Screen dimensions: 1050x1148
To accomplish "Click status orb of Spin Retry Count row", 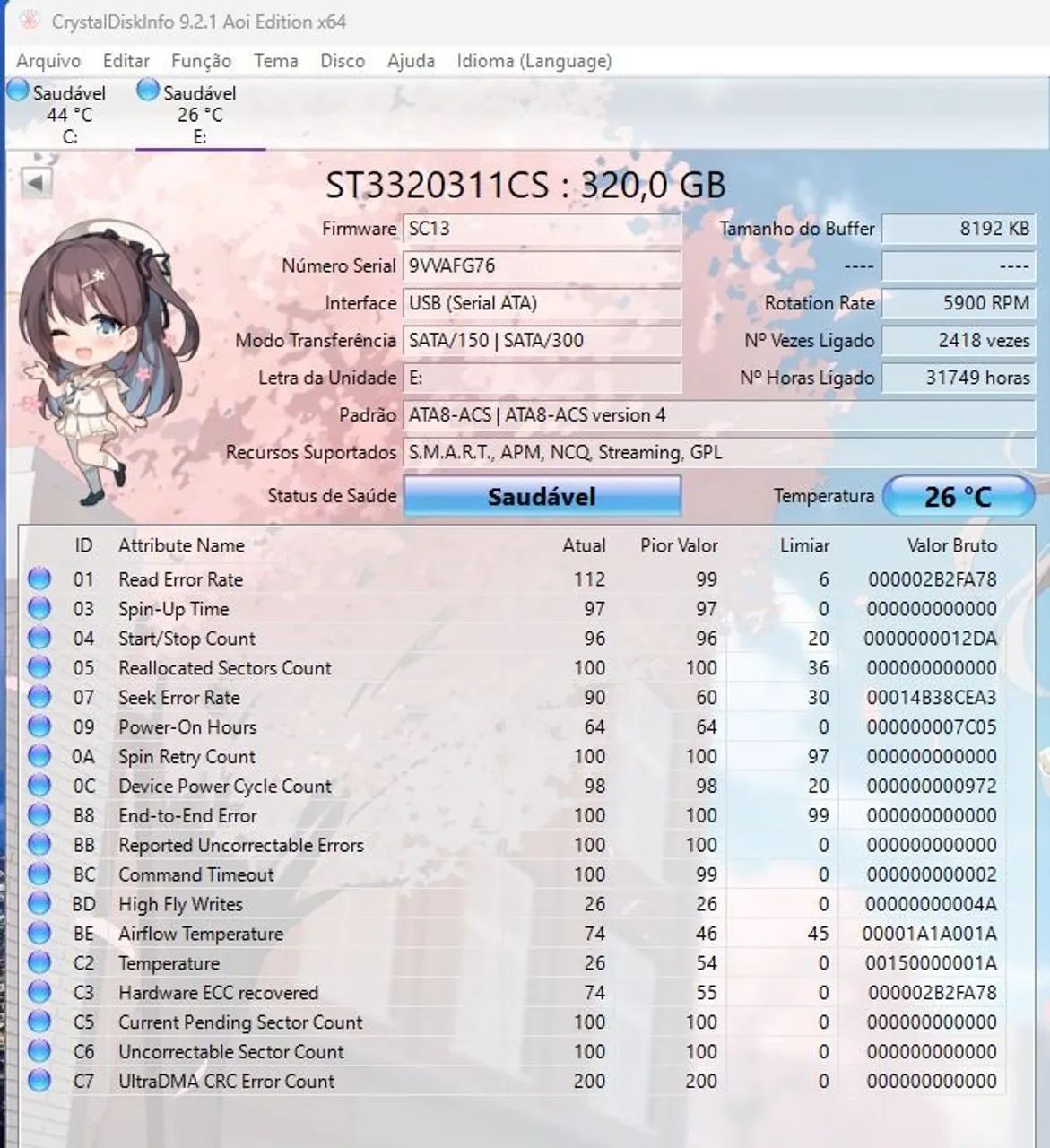I will tap(39, 756).
